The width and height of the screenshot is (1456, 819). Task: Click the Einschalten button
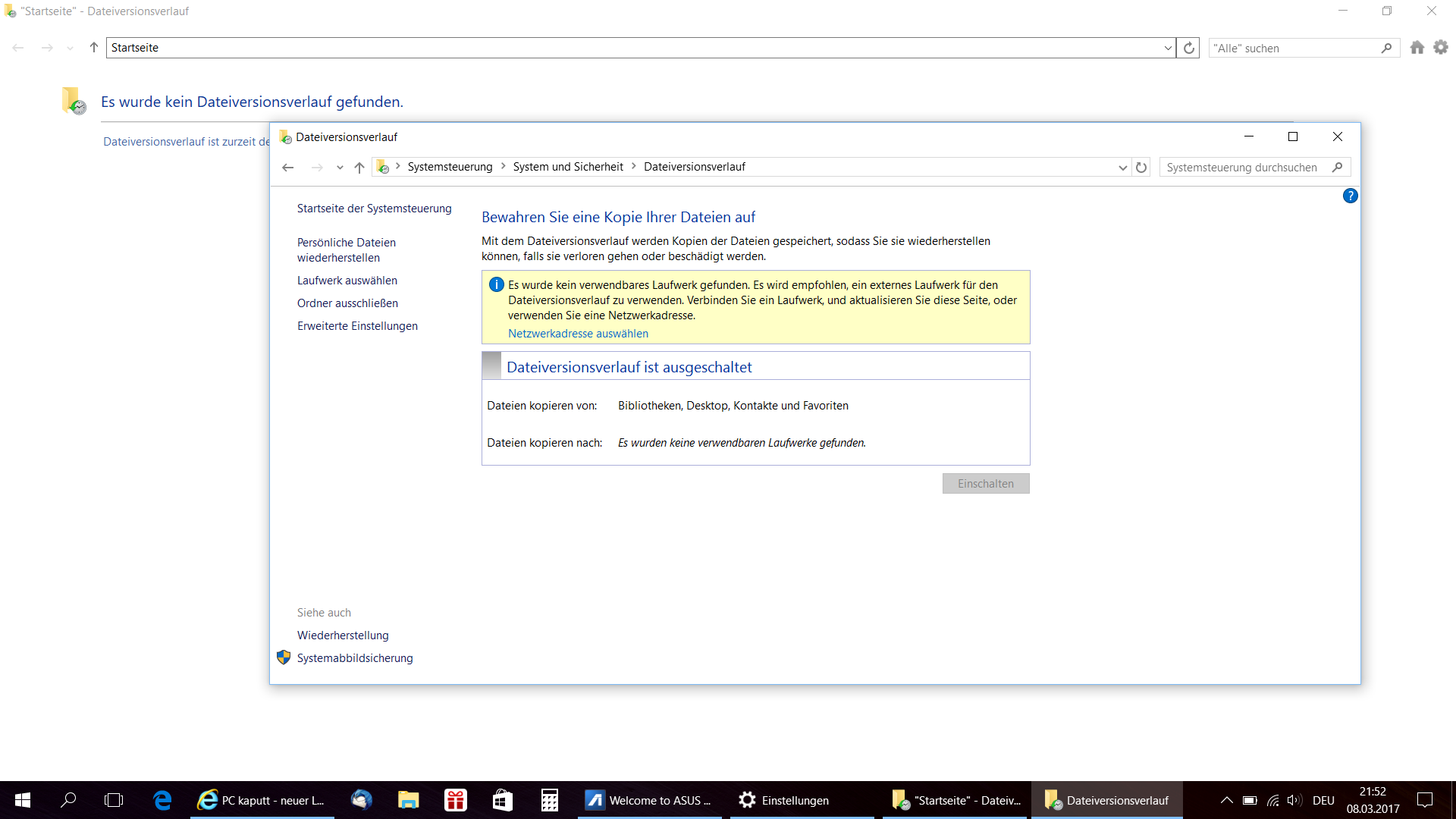point(985,484)
